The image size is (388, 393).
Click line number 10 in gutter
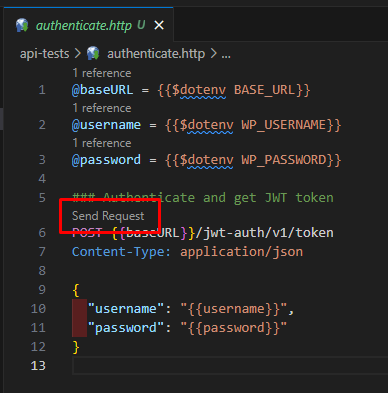point(38,309)
